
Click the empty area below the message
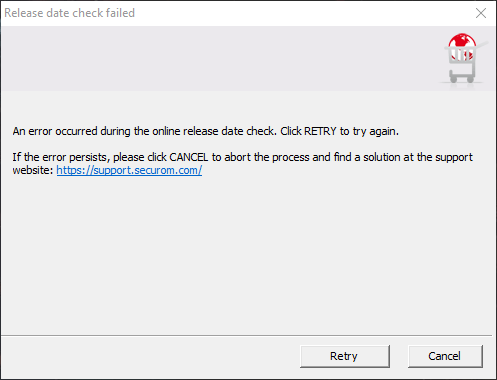pyautogui.click(x=247, y=255)
